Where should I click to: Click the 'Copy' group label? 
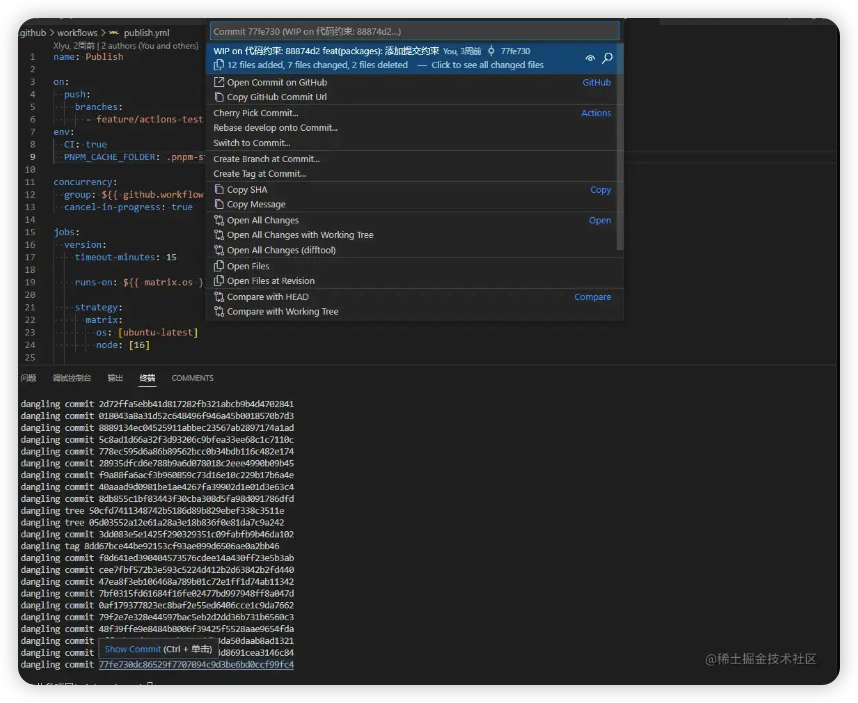(x=600, y=189)
